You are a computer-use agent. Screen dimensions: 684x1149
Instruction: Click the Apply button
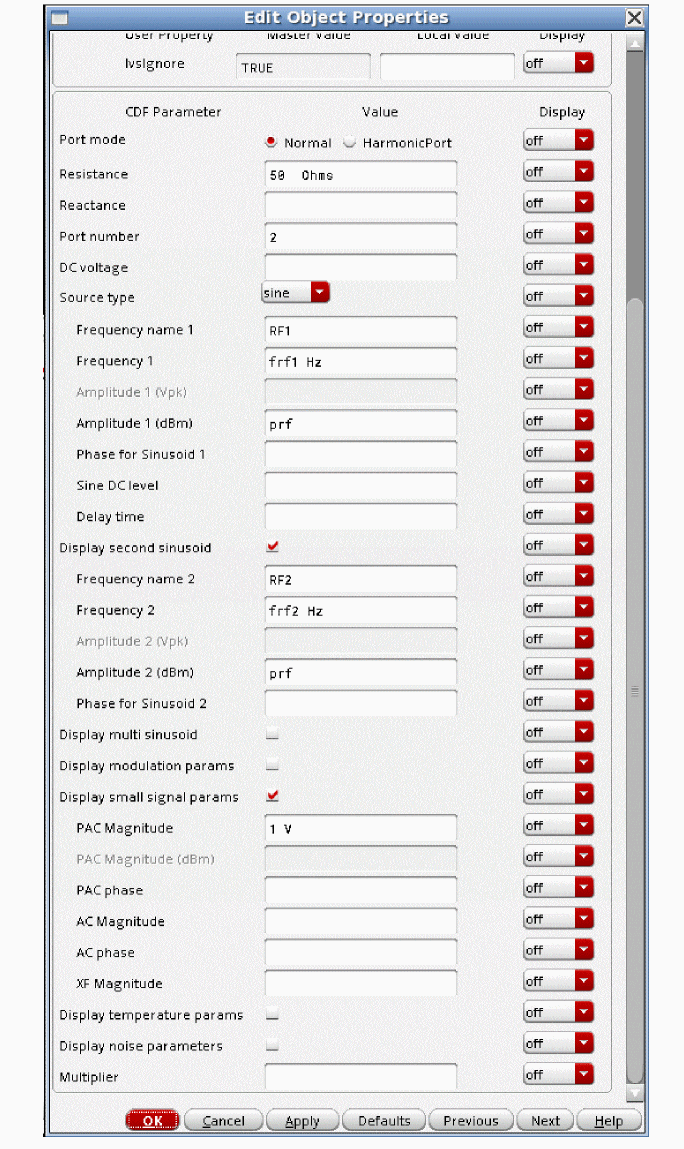click(x=302, y=1121)
